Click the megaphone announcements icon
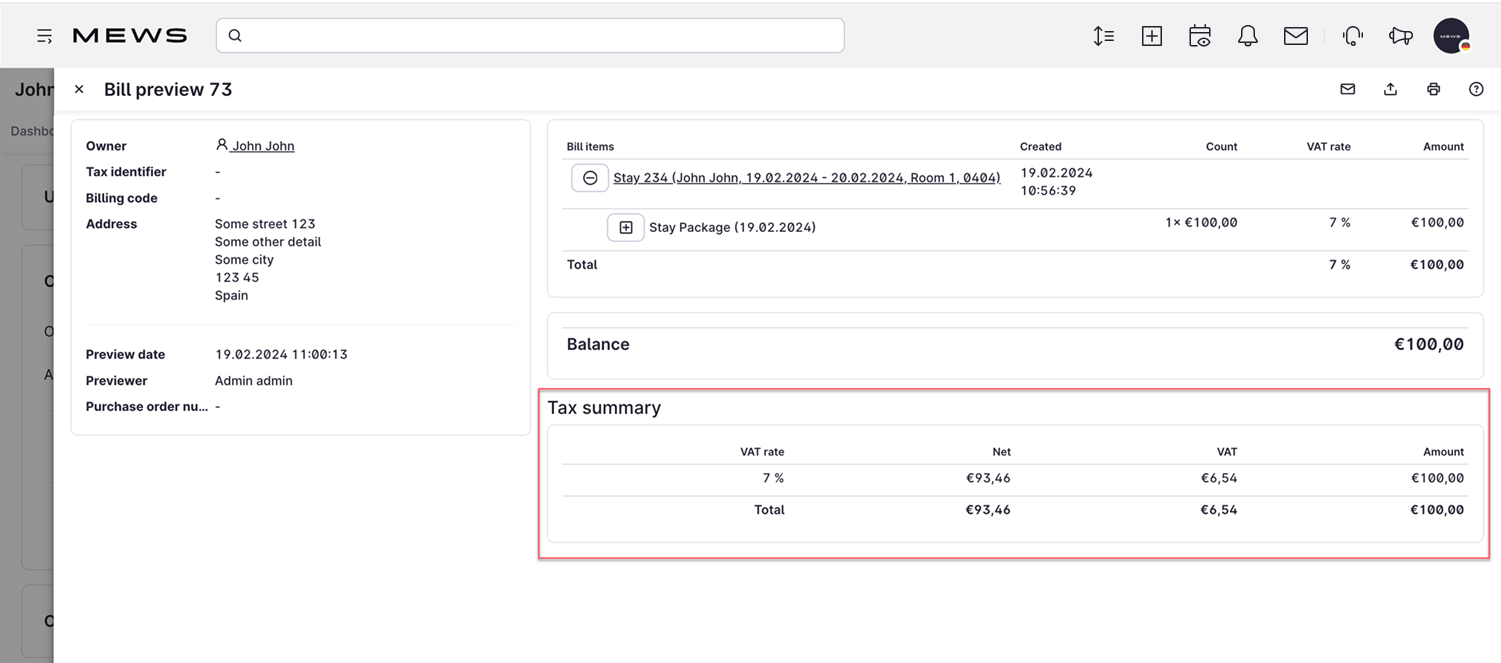This screenshot has height=663, width=1501. click(1401, 36)
